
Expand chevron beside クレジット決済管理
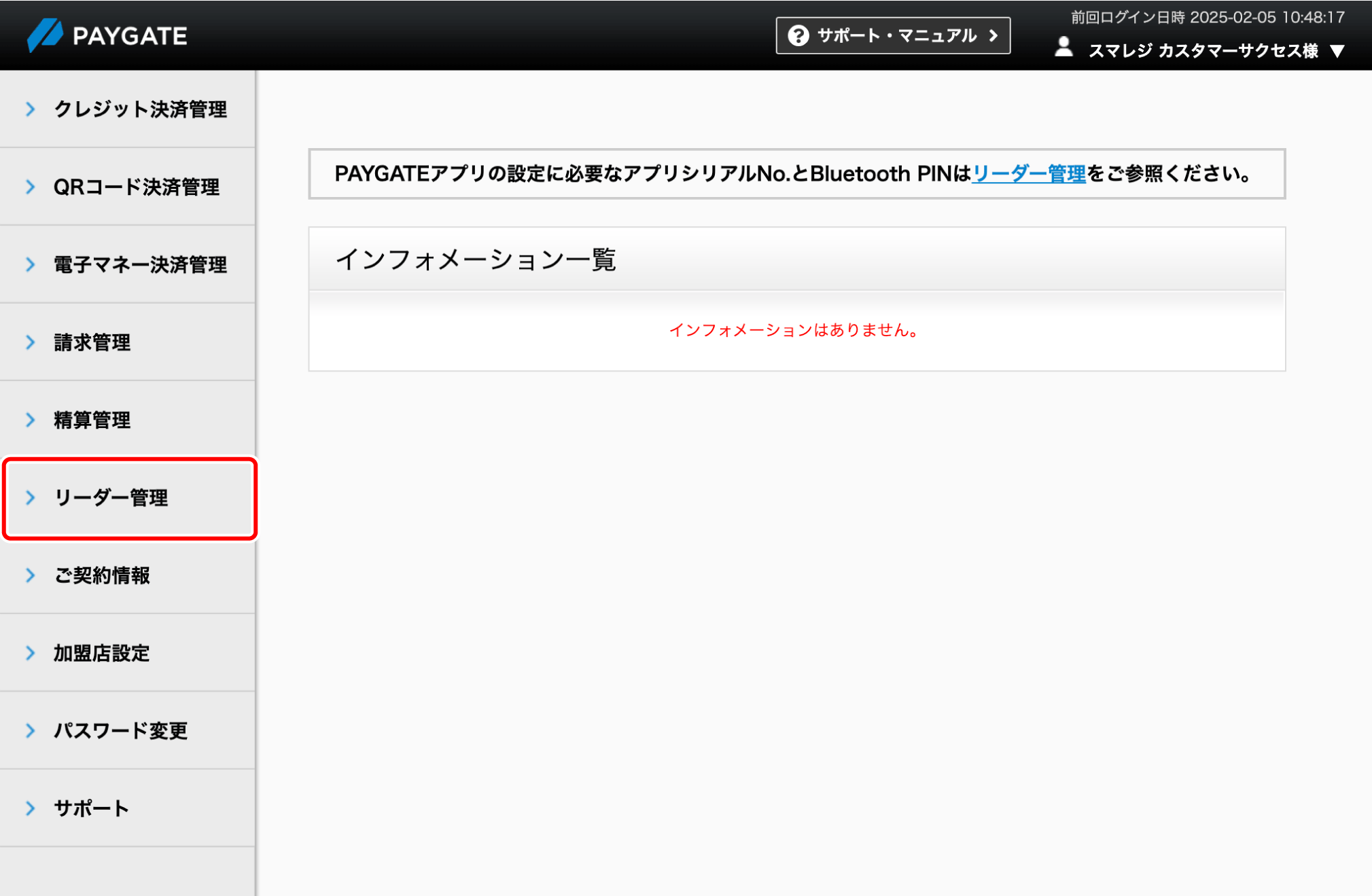click(x=30, y=109)
